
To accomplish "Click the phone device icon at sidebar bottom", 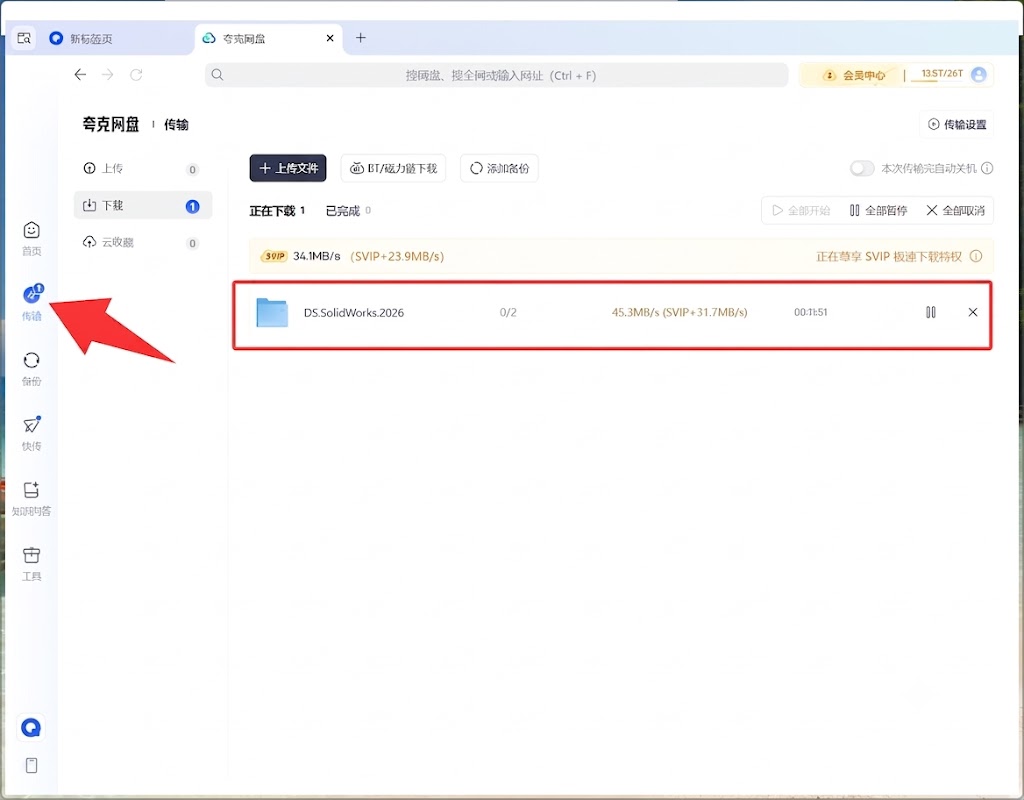I will pos(31,765).
